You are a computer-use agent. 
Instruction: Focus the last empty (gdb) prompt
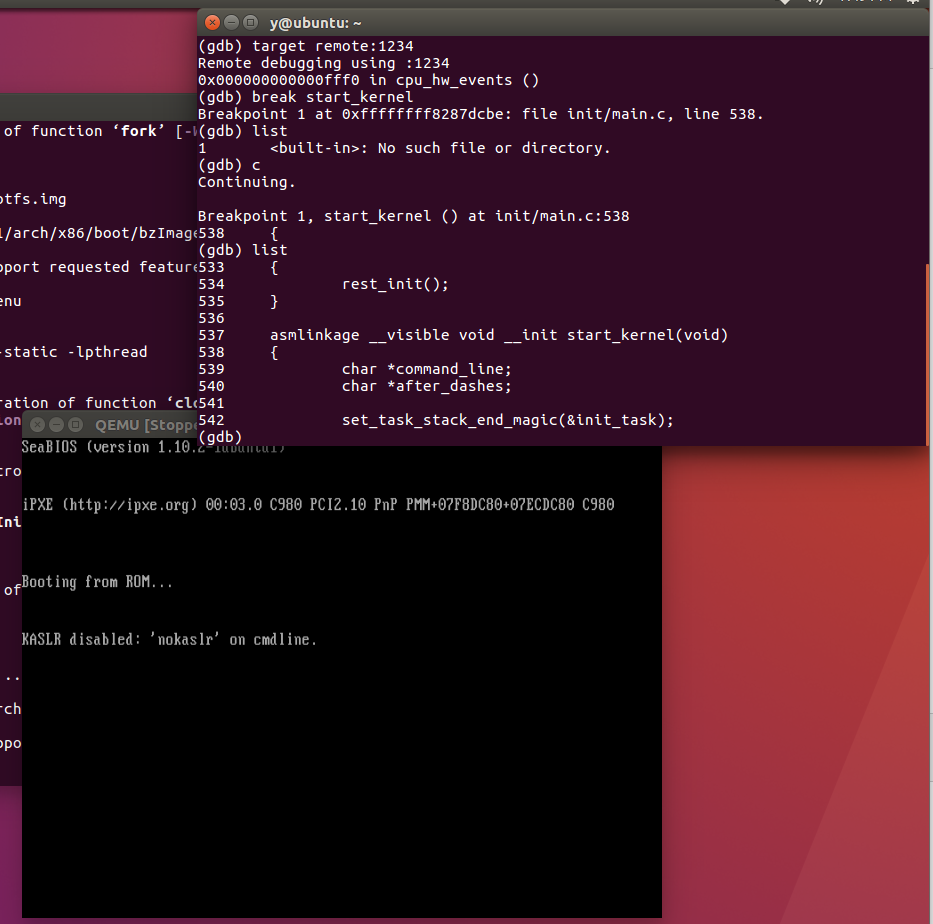coord(220,437)
